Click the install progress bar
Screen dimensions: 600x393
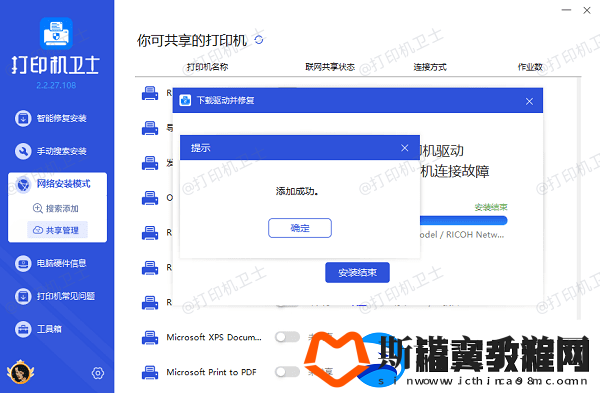(x=463, y=220)
